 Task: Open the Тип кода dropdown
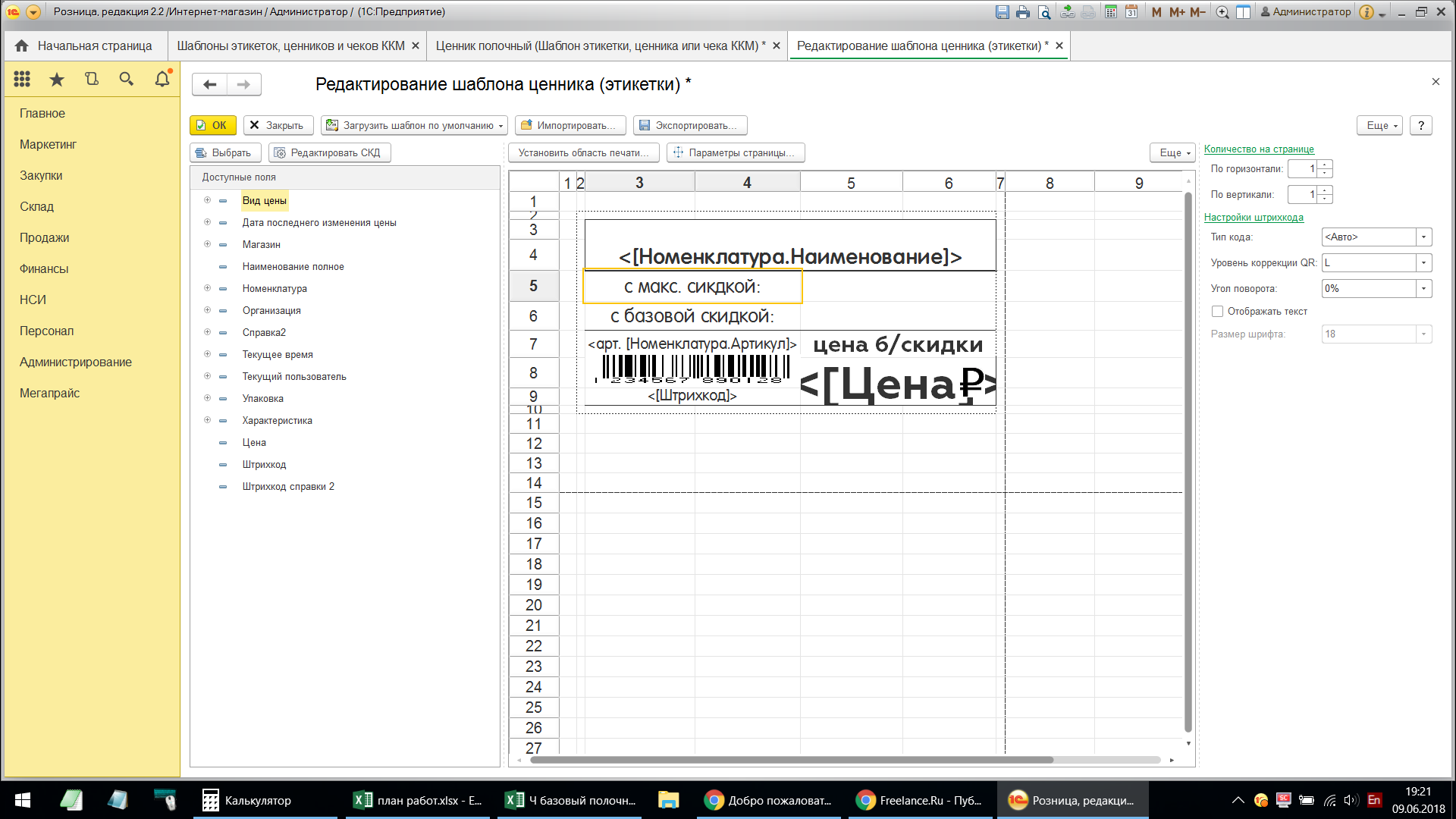point(1423,237)
